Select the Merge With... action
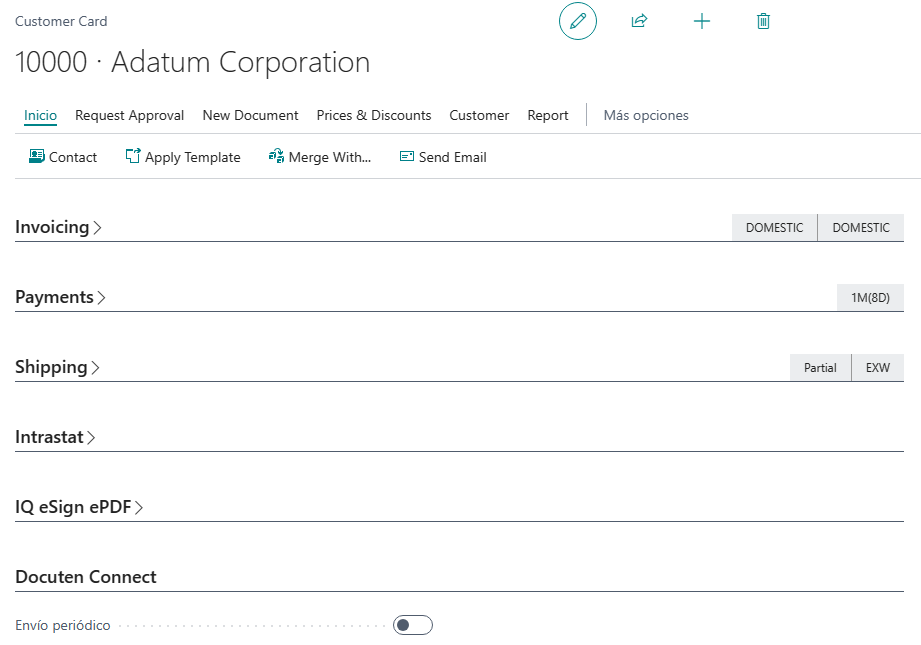Screen dimensions: 921x645 tap(320, 157)
